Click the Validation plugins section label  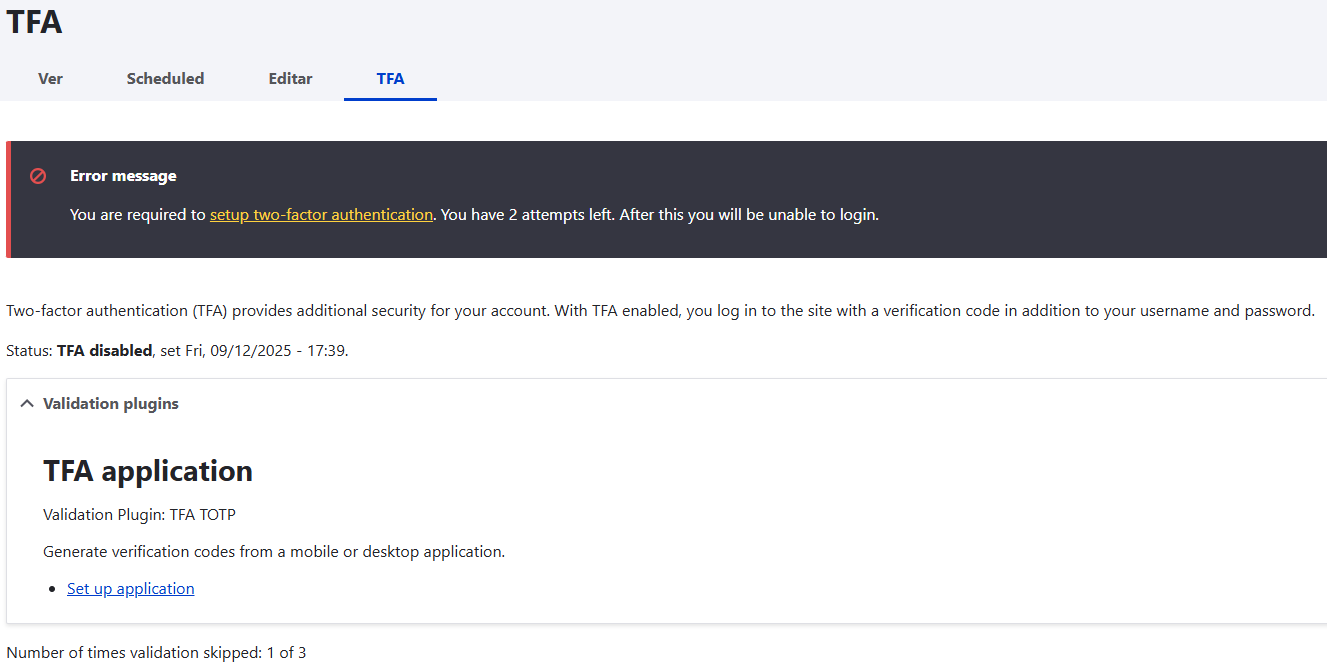pos(111,404)
